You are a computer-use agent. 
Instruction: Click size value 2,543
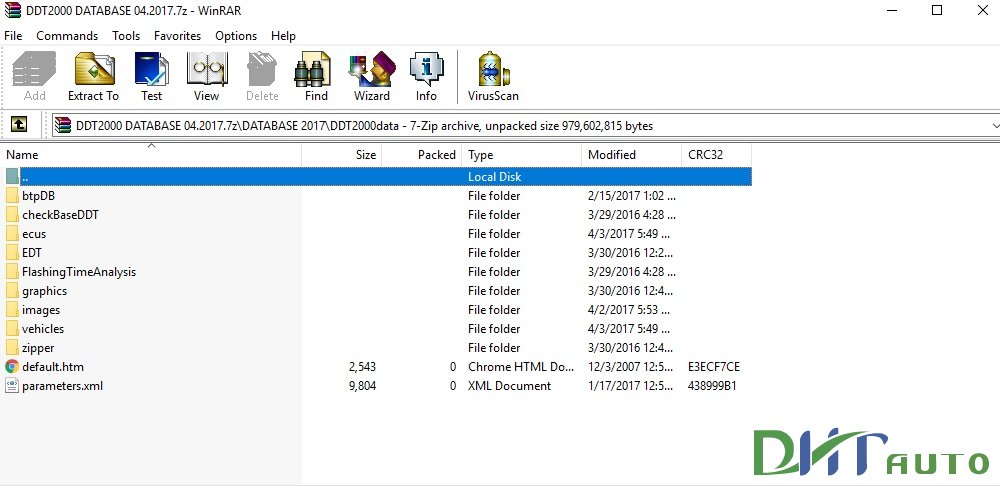click(362, 367)
